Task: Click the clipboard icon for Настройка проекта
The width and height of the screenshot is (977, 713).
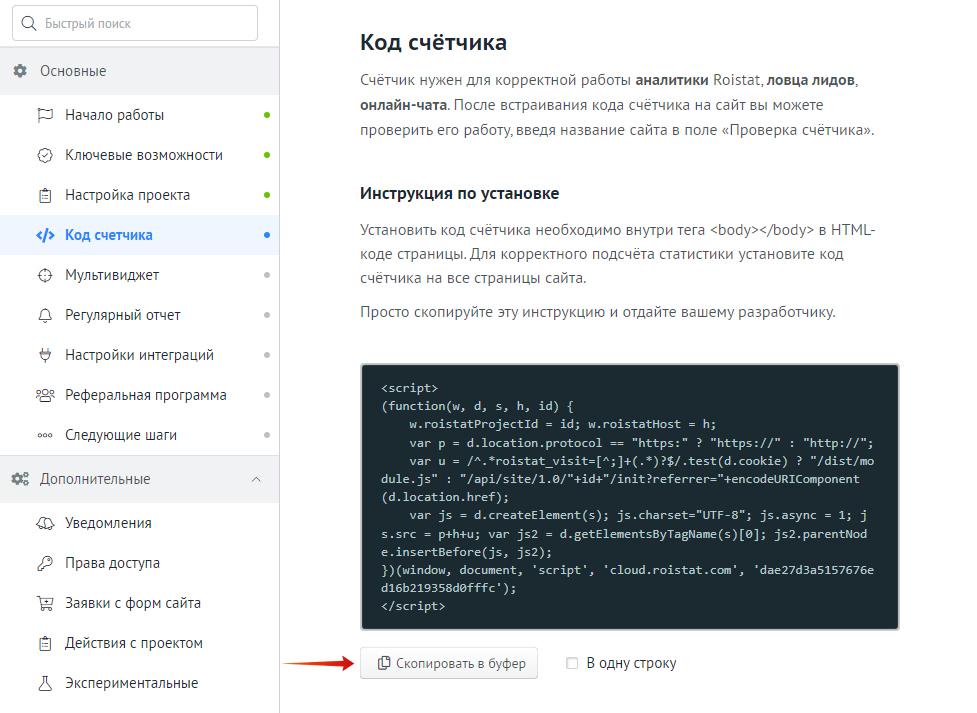Action: 45,195
